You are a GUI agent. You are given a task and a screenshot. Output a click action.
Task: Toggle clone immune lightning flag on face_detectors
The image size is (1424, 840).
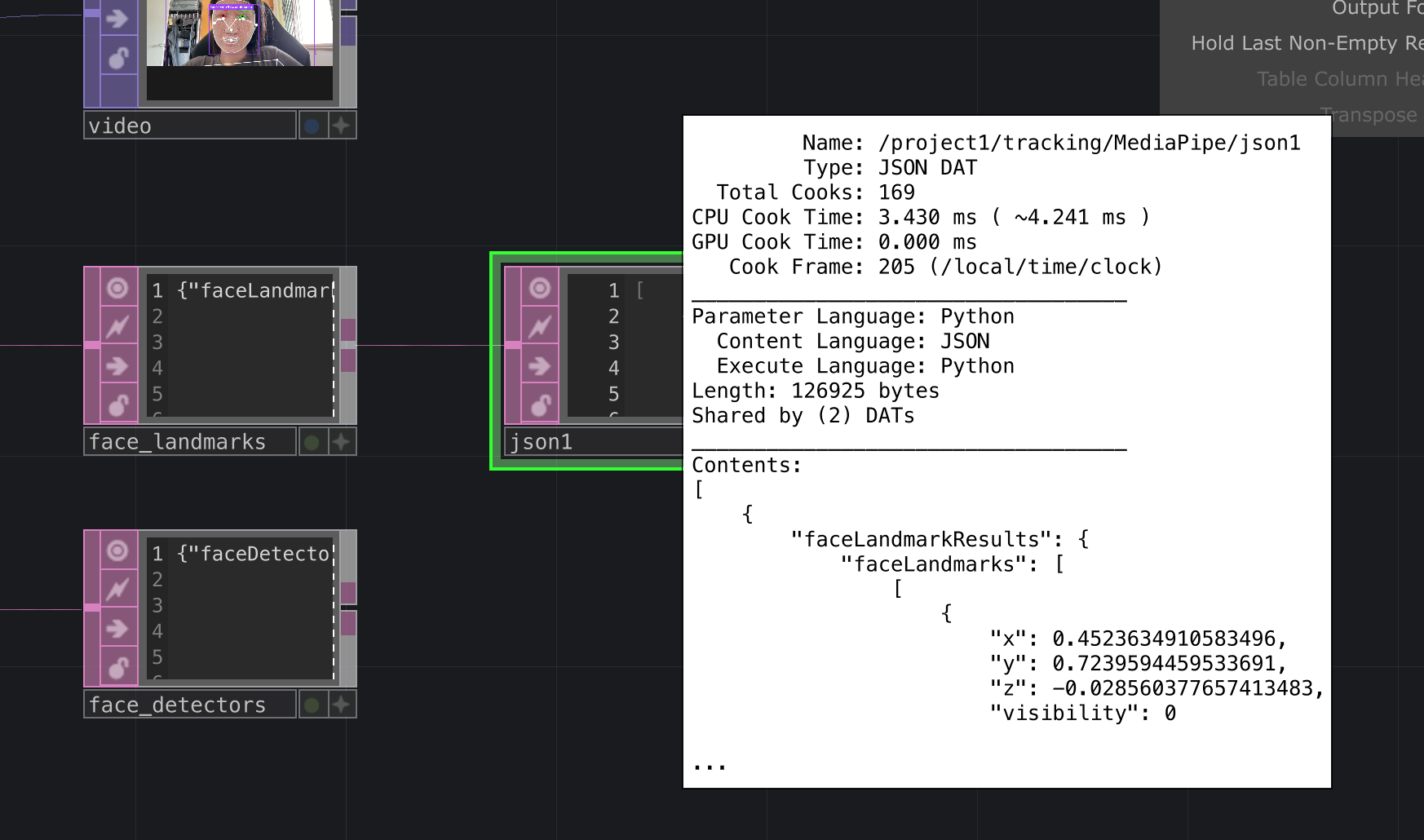(x=117, y=590)
